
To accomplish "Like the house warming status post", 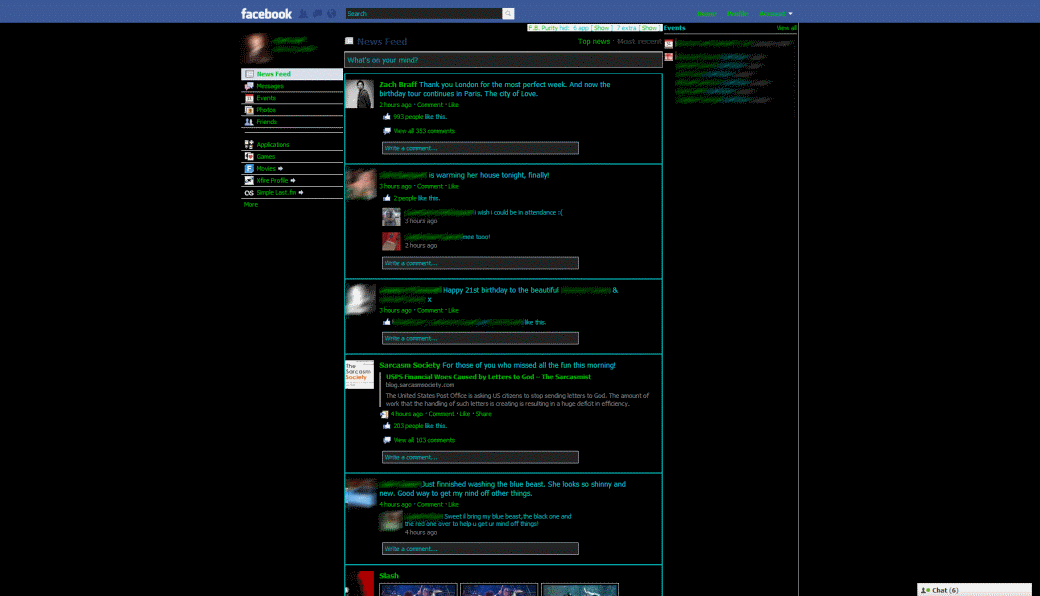I will (454, 186).
